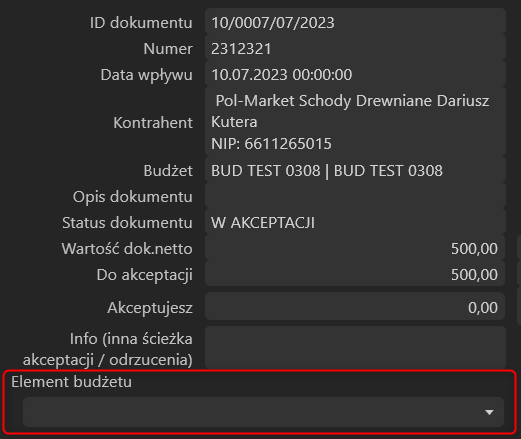Click the Info inna ścieżka akceptacji textbox
This screenshot has width=521, height=439.
point(355,347)
